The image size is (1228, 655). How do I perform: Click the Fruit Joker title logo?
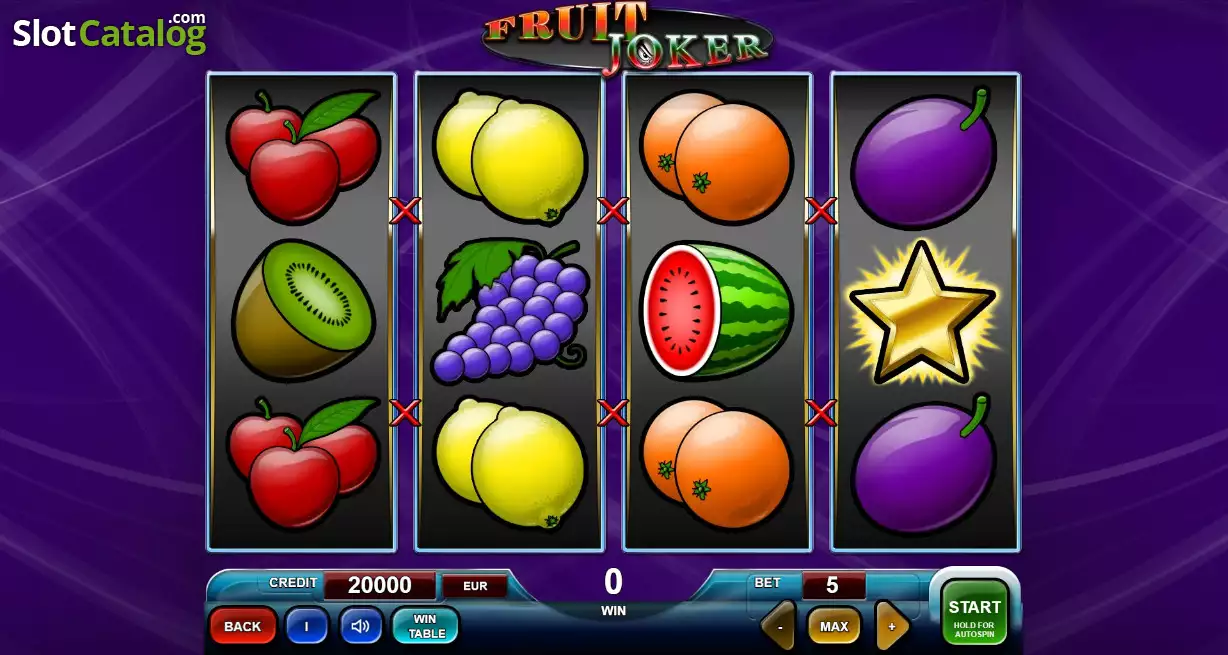click(628, 37)
